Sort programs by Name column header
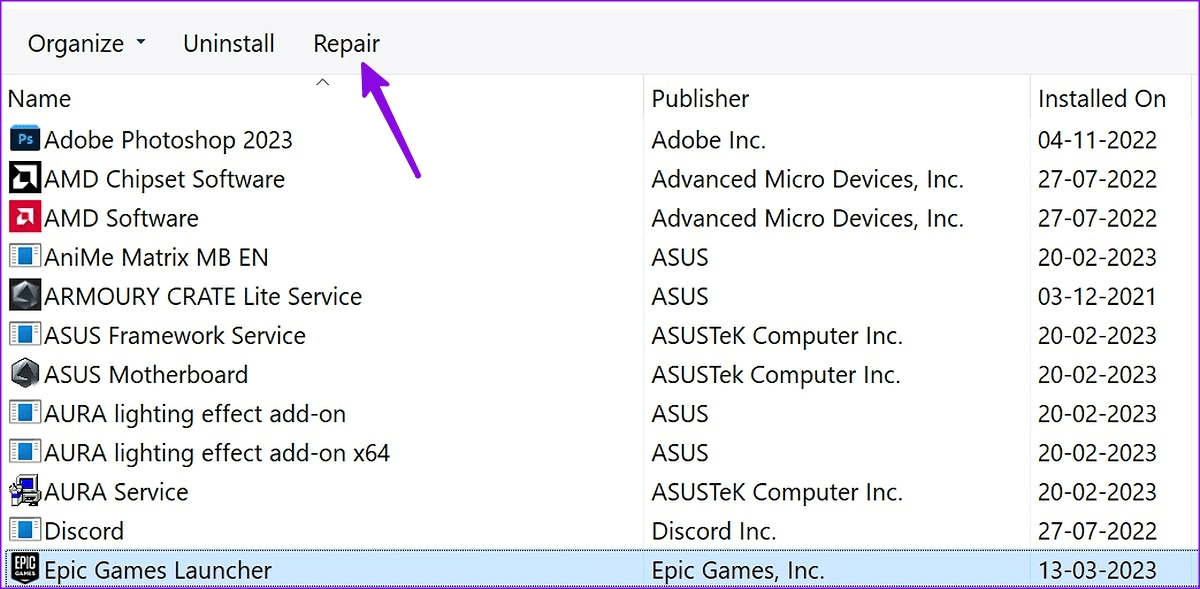Viewport: 1200px width, 589px height. (40, 99)
